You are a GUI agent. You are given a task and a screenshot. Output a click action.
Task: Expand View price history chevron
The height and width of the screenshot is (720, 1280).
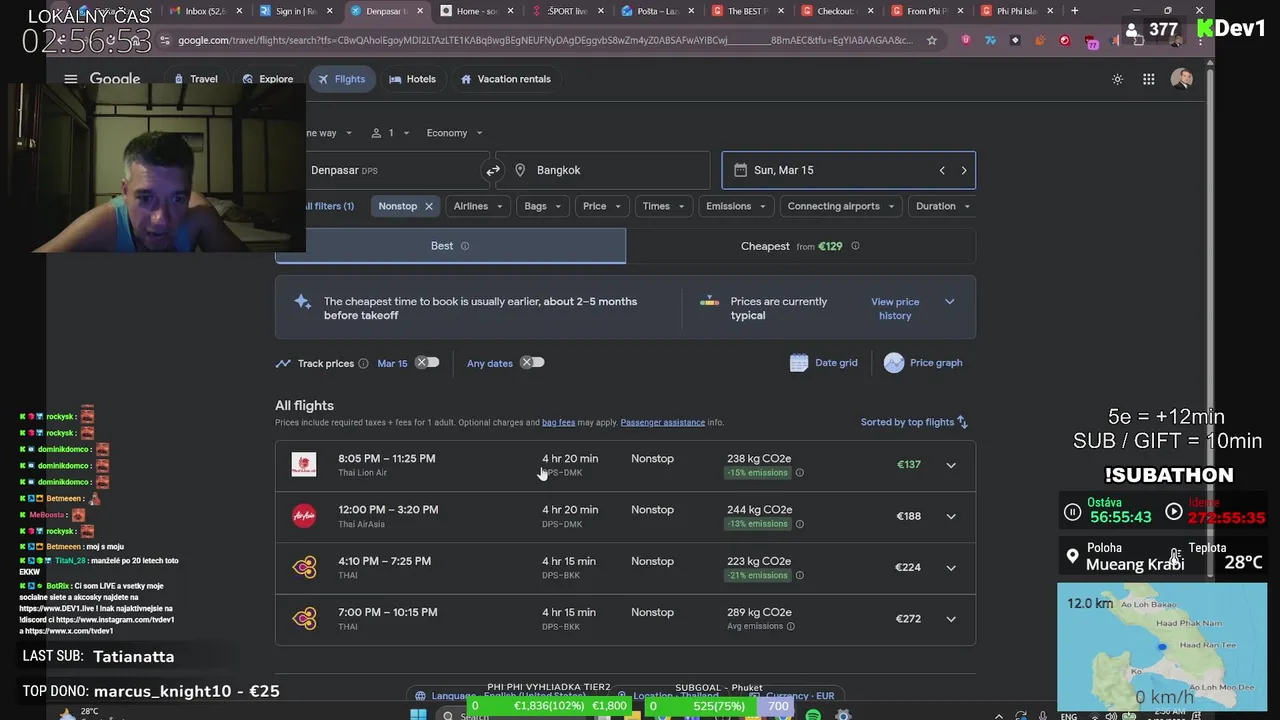click(x=950, y=302)
